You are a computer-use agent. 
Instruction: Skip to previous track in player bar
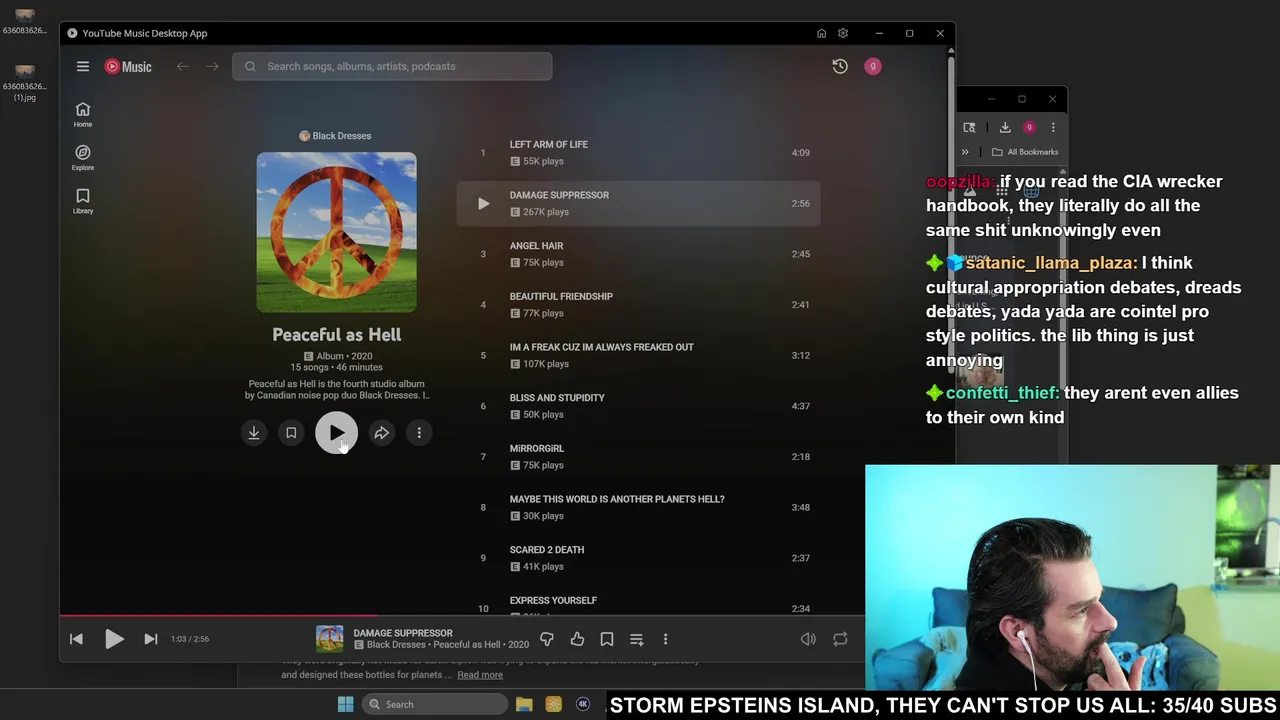(76, 639)
